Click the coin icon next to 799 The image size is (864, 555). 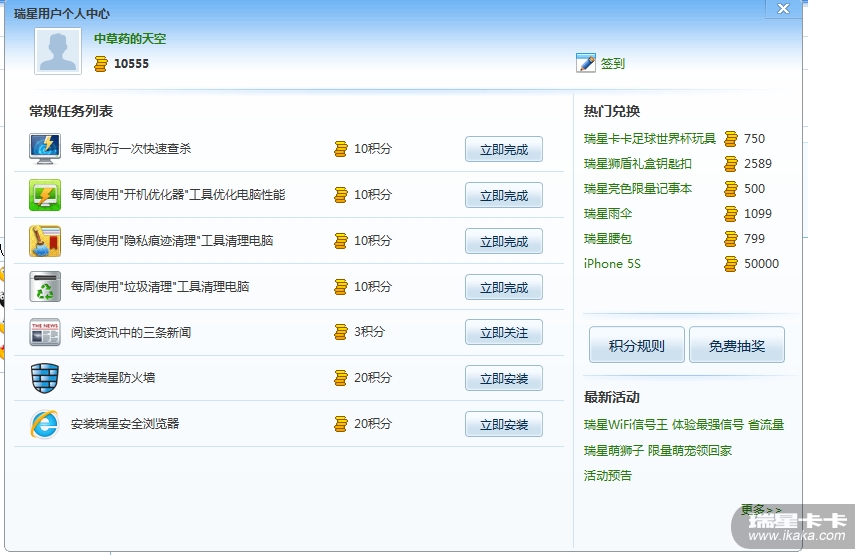pos(731,239)
